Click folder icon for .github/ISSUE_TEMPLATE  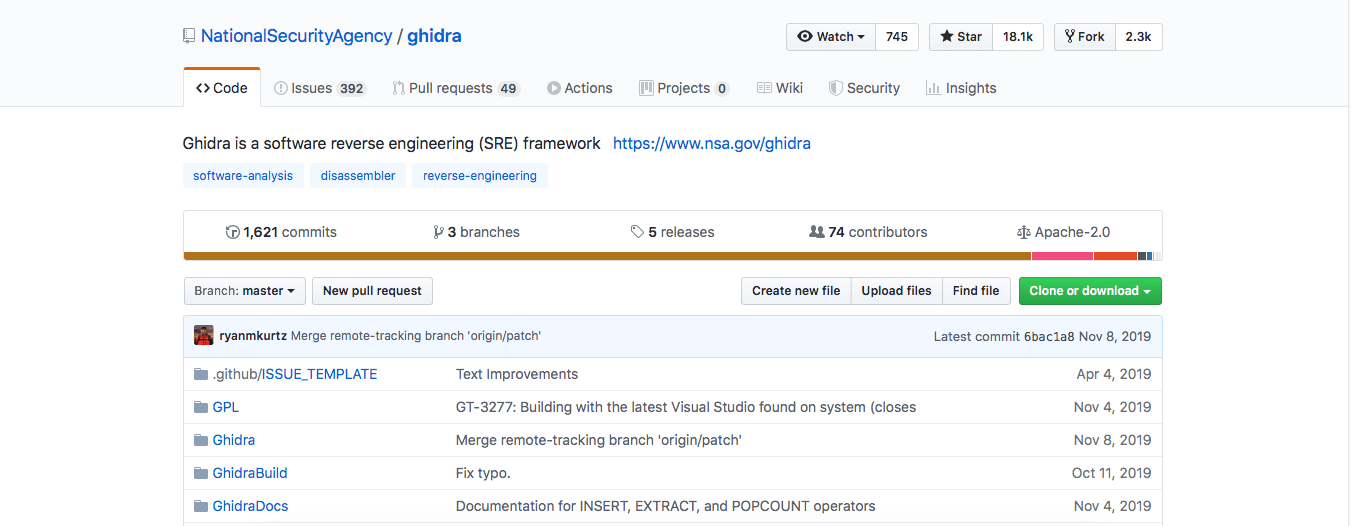[x=201, y=374]
